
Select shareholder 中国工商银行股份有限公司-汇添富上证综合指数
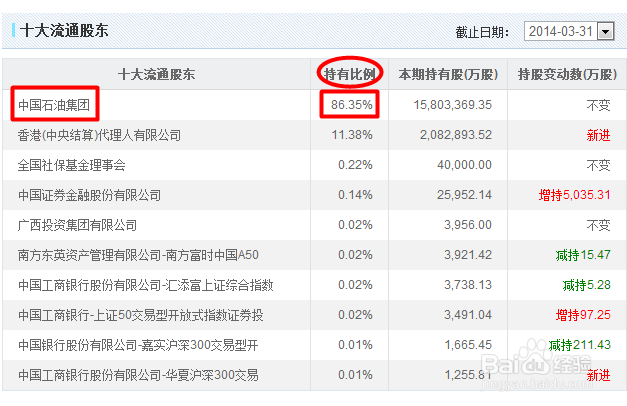(x=146, y=285)
